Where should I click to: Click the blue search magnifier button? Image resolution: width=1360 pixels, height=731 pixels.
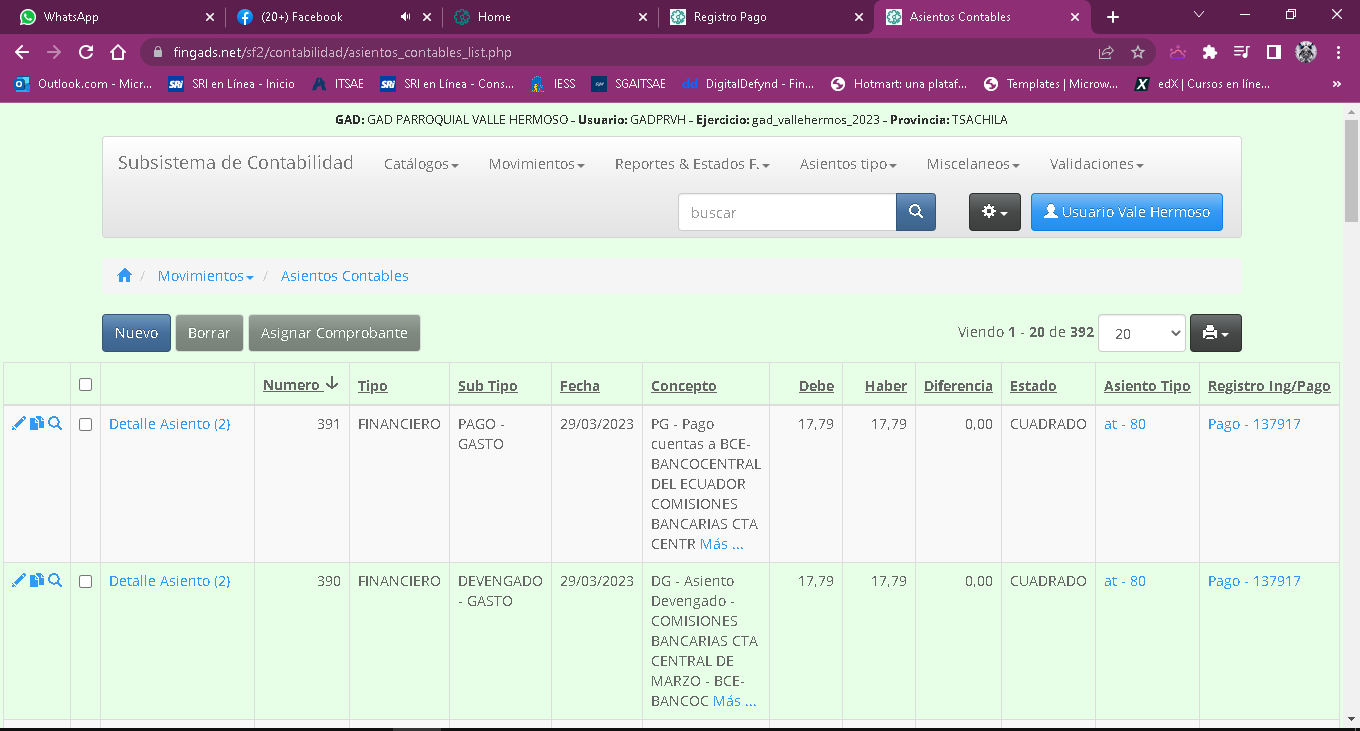click(x=915, y=212)
